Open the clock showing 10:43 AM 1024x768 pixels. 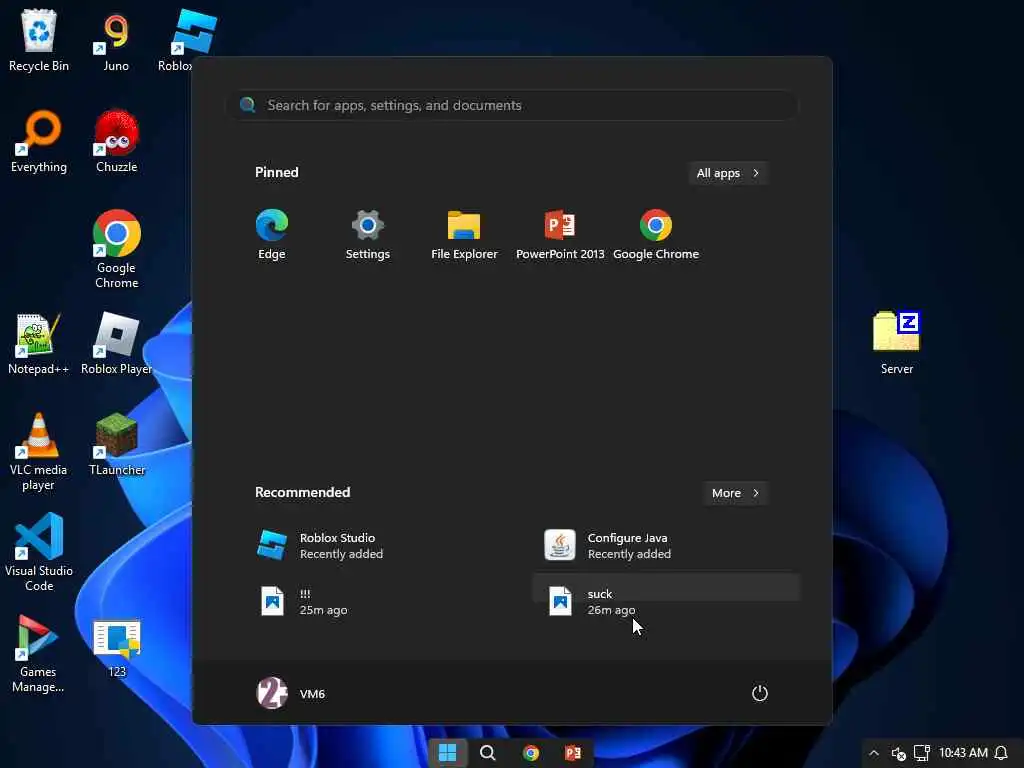point(963,753)
